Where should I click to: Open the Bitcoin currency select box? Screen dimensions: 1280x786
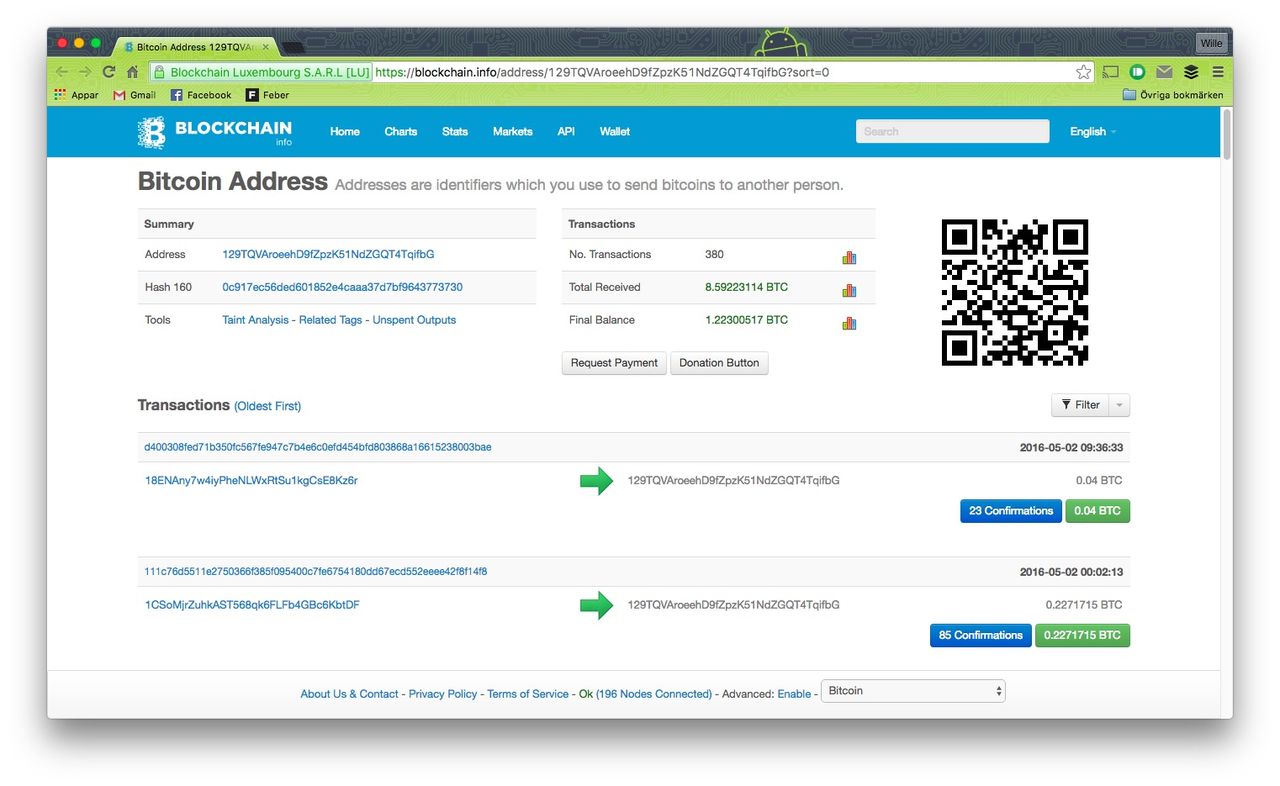pyautogui.click(x=912, y=691)
